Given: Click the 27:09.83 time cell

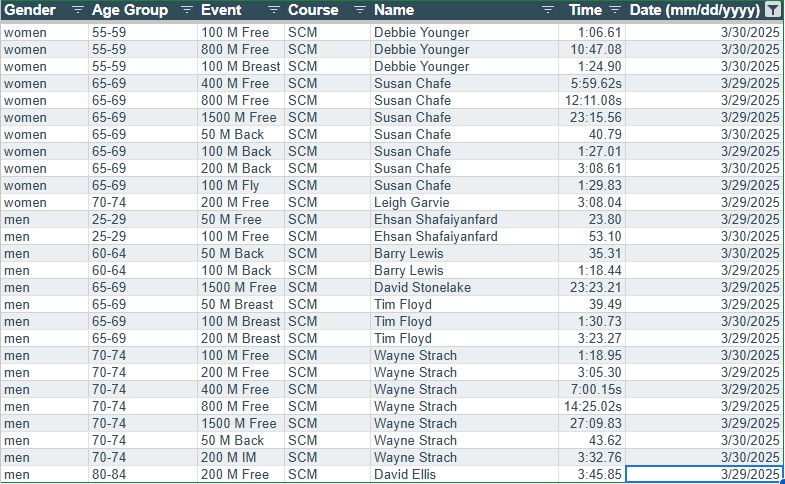Looking at the screenshot, I should point(594,424).
